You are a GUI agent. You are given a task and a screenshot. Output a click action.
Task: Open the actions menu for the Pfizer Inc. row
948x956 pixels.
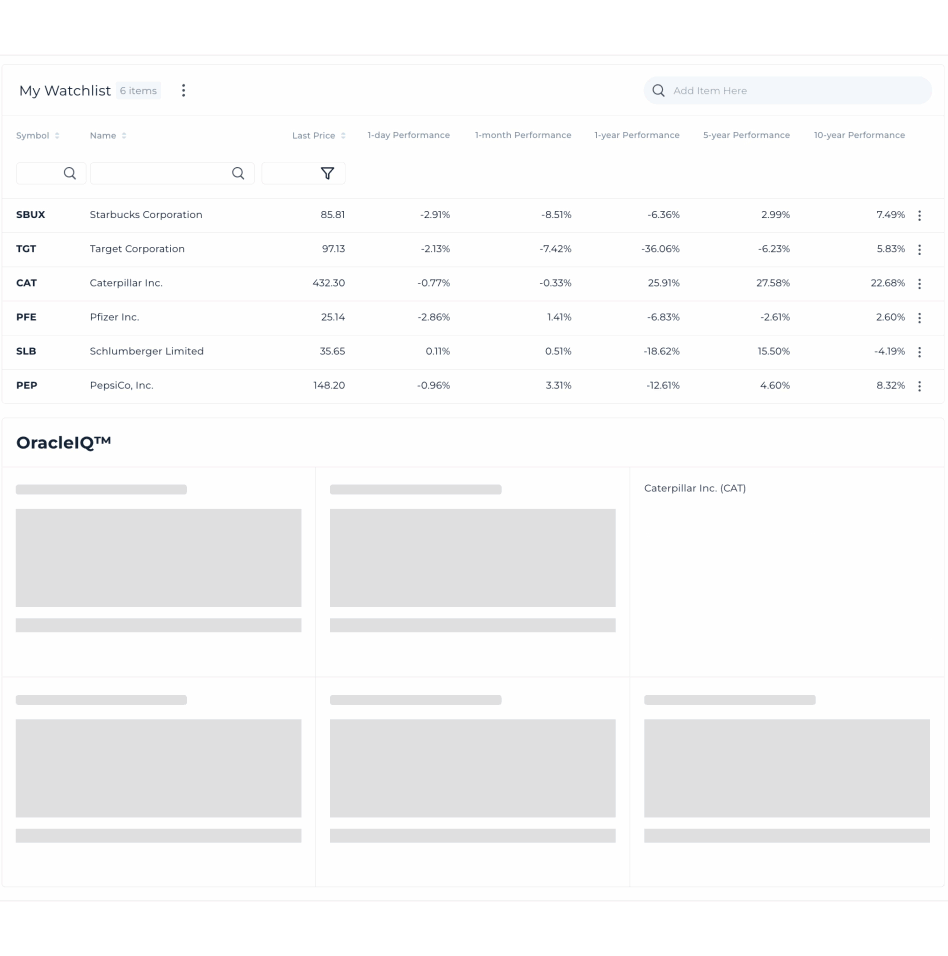click(x=920, y=317)
